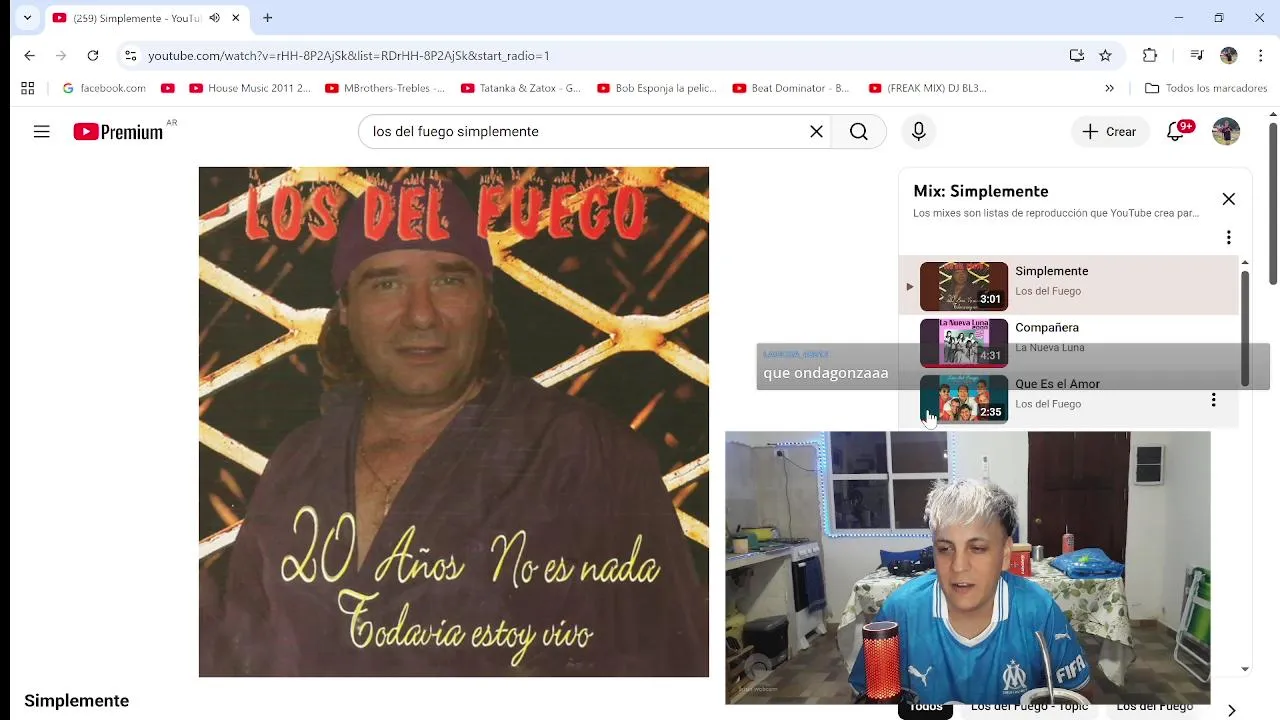Viewport: 1280px width, 720px height.
Task: Reload the current page
Action: pyautogui.click(x=93, y=55)
